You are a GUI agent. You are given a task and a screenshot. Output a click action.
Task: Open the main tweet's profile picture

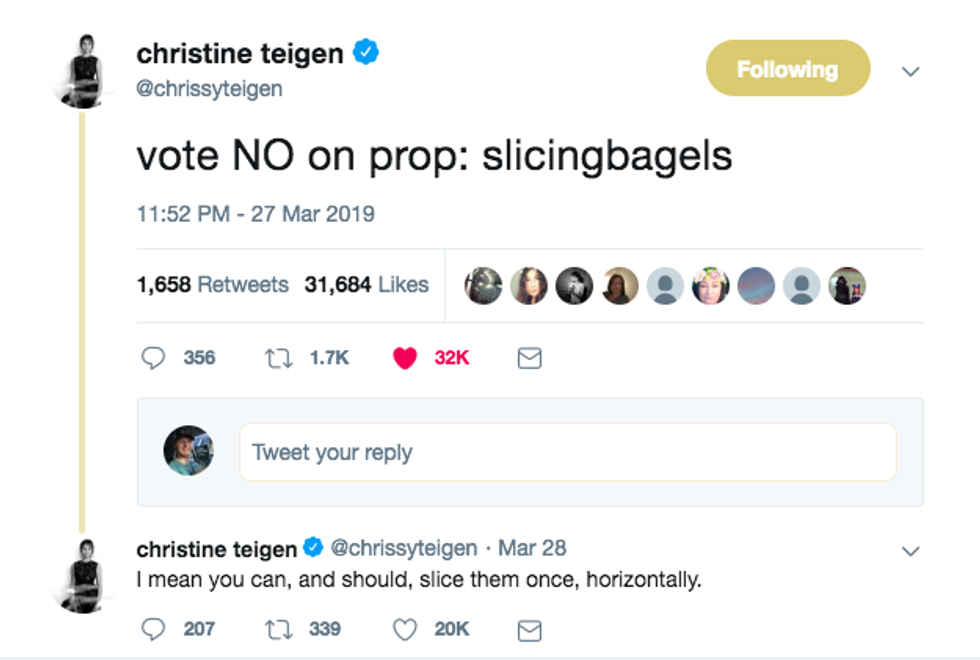click(81, 70)
